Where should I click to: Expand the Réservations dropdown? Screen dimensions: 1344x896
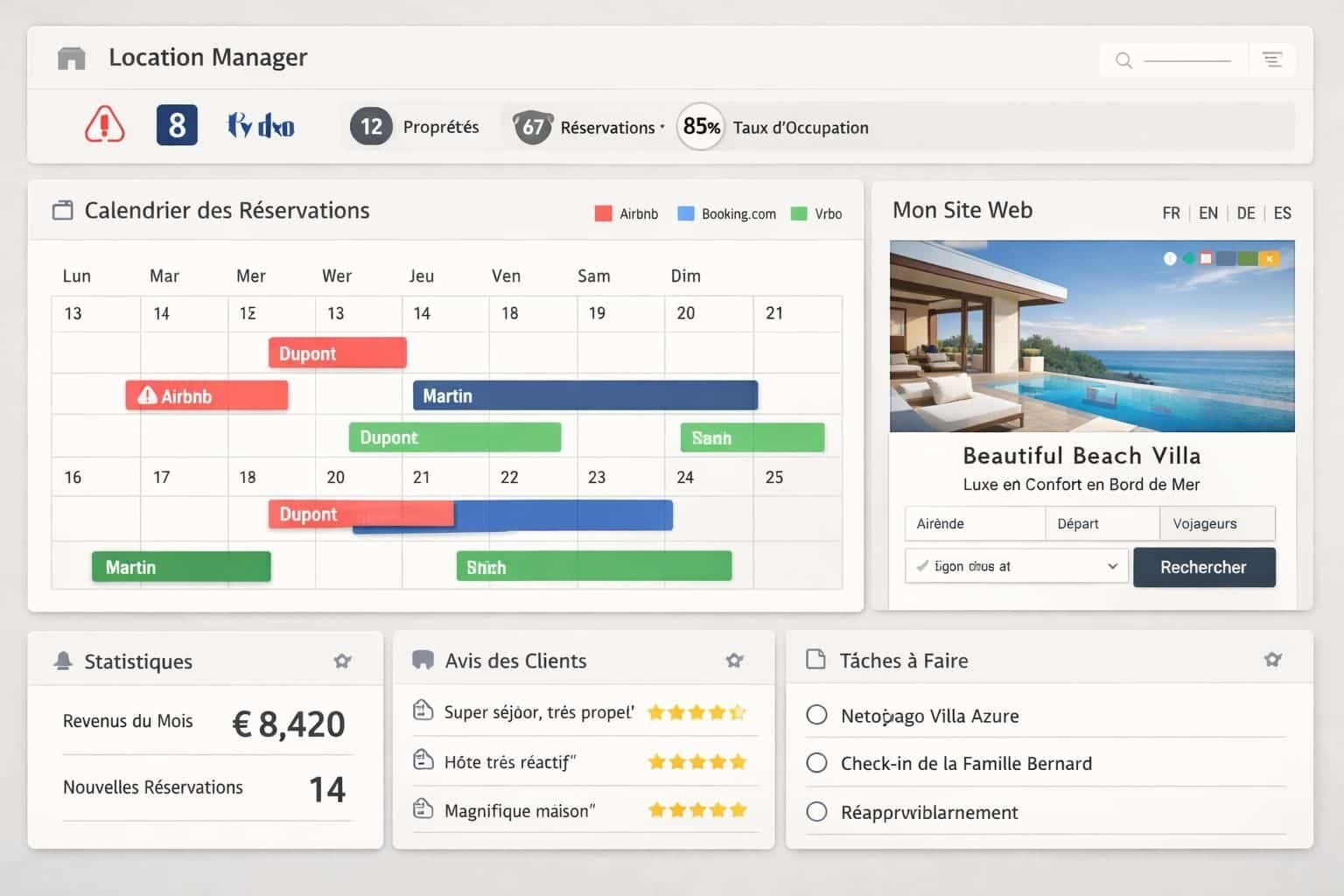[660, 128]
